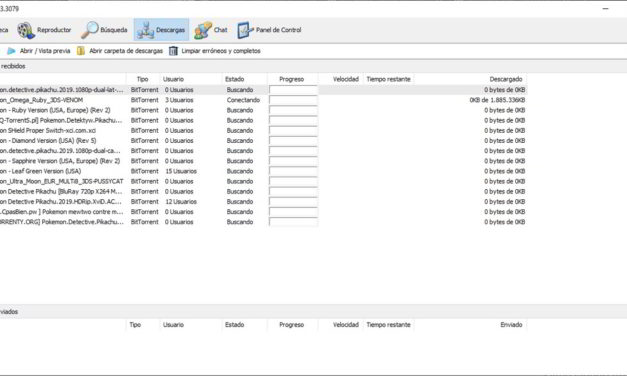Click 0KB de 1.885.336KB downloaded value

click(x=497, y=100)
